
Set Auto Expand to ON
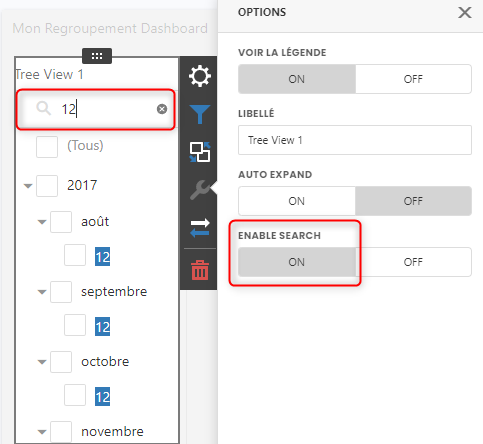pos(297,201)
